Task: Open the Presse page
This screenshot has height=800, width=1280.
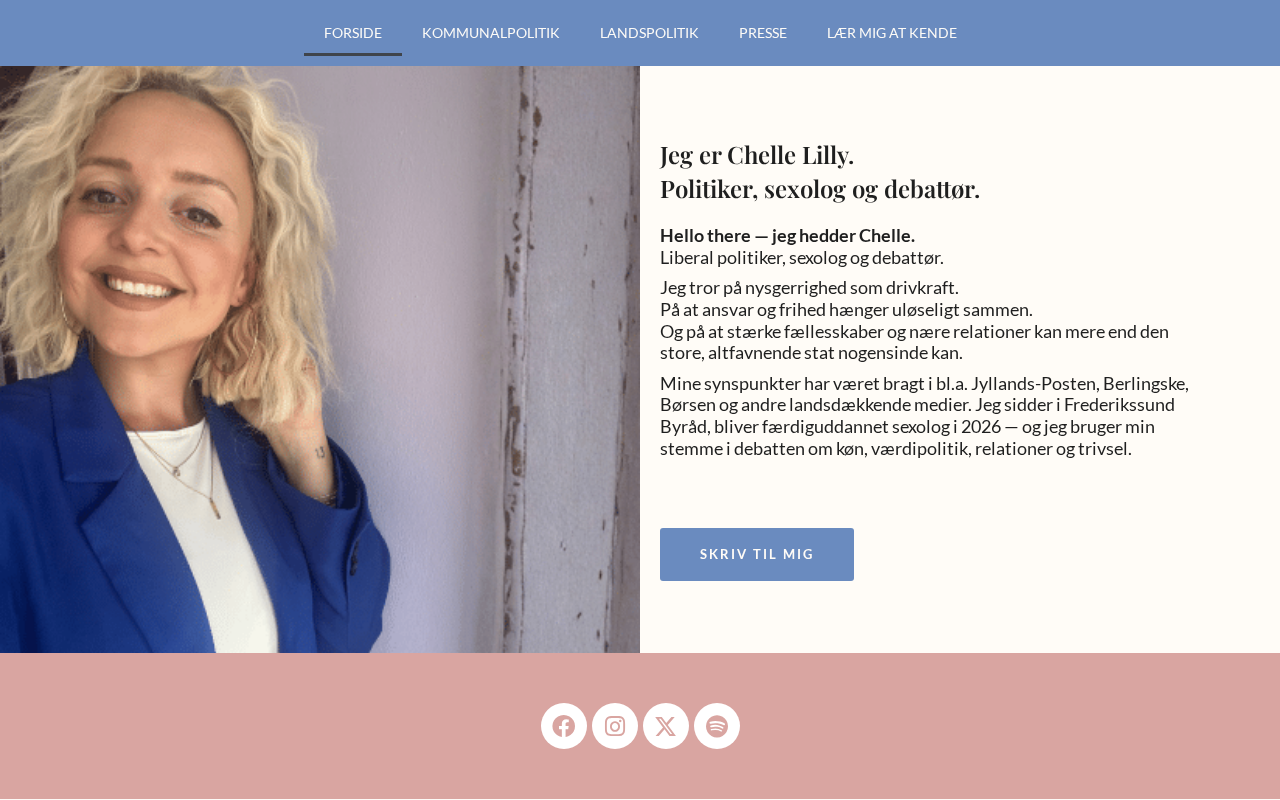Action: tap(763, 33)
